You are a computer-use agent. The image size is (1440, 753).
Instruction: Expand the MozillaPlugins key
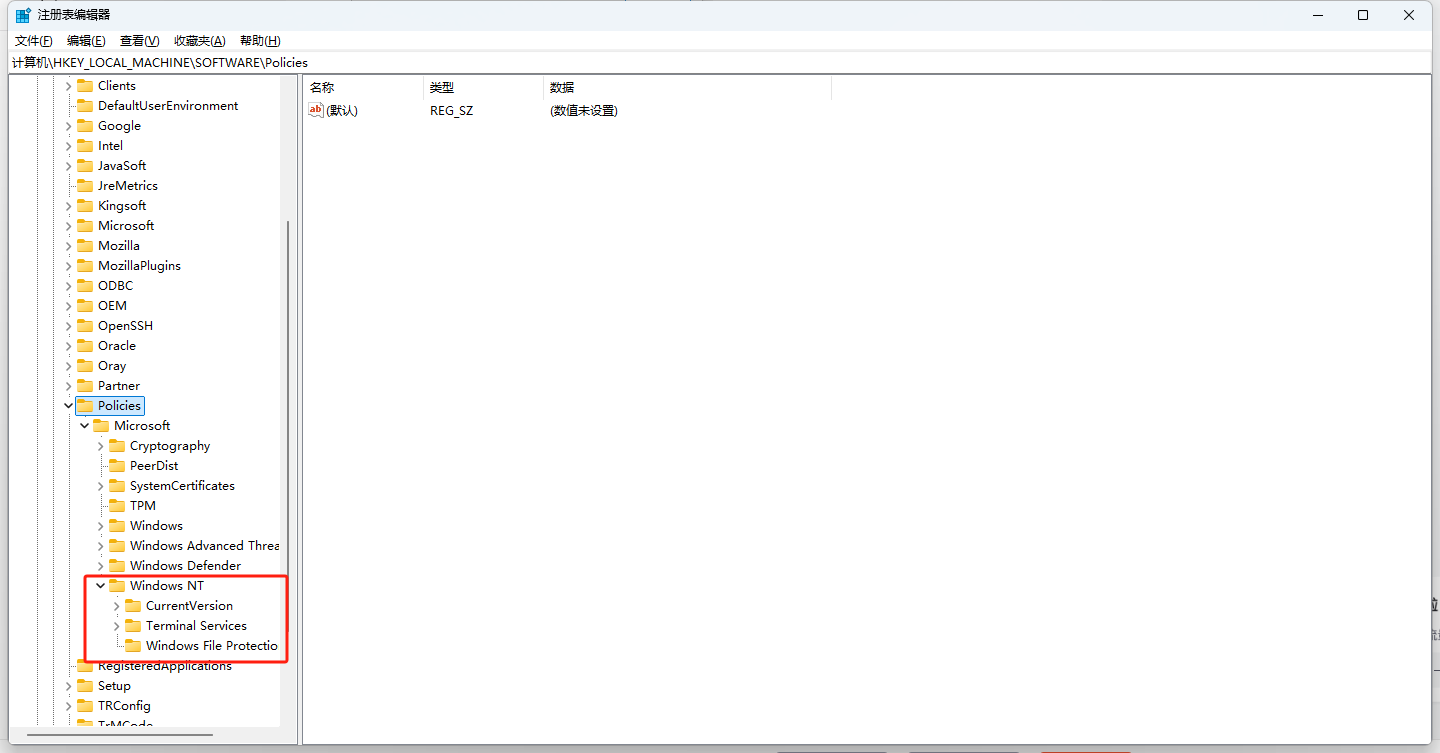(68, 266)
